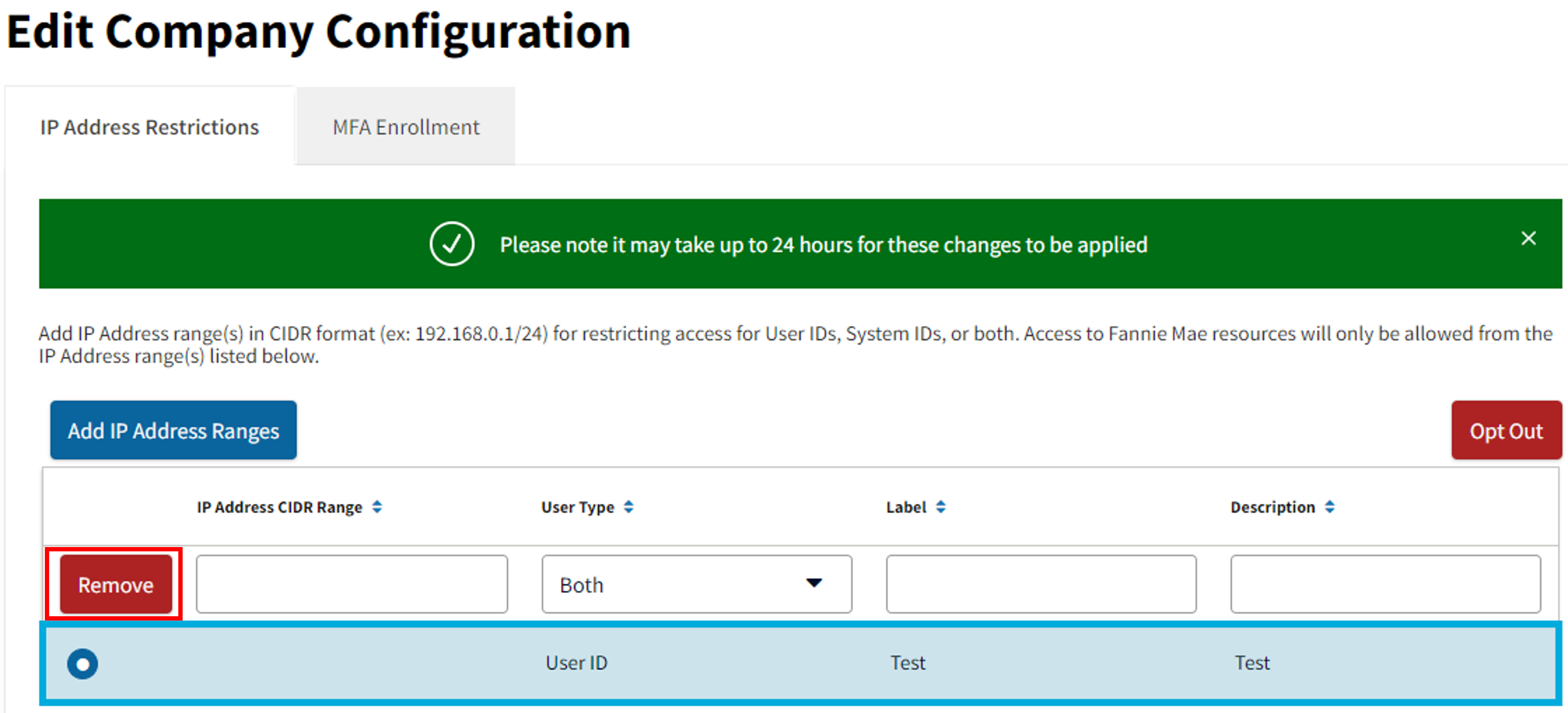1568x713 pixels.
Task: Open the Both user type dropdown
Action: click(x=696, y=584)
